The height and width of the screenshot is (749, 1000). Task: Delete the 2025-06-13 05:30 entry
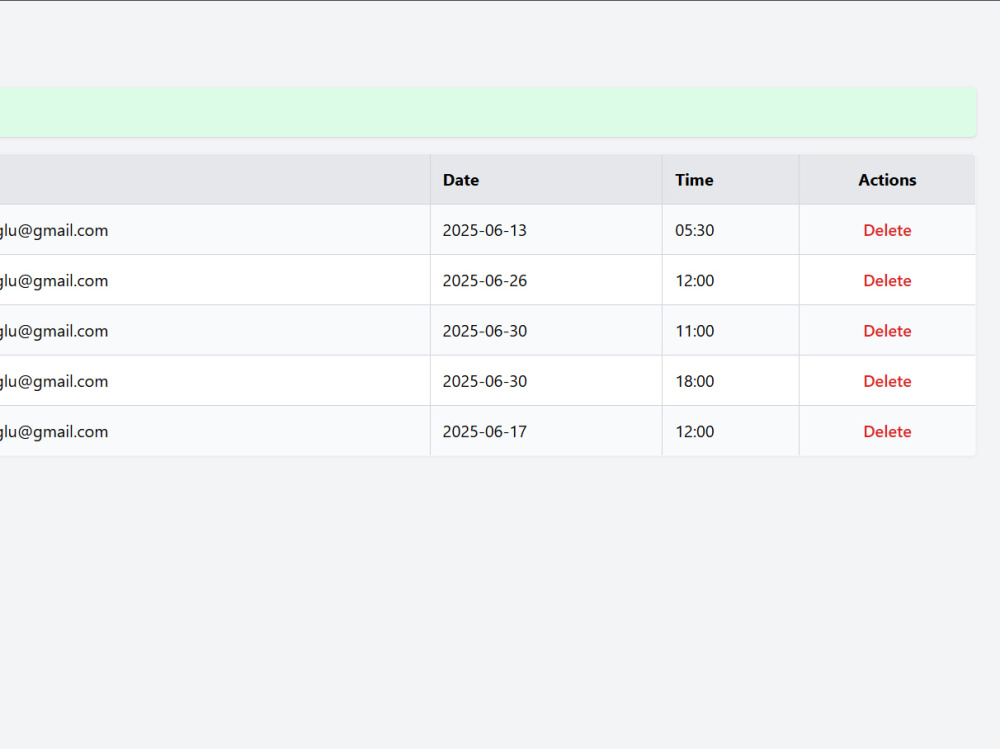[886, 230]
